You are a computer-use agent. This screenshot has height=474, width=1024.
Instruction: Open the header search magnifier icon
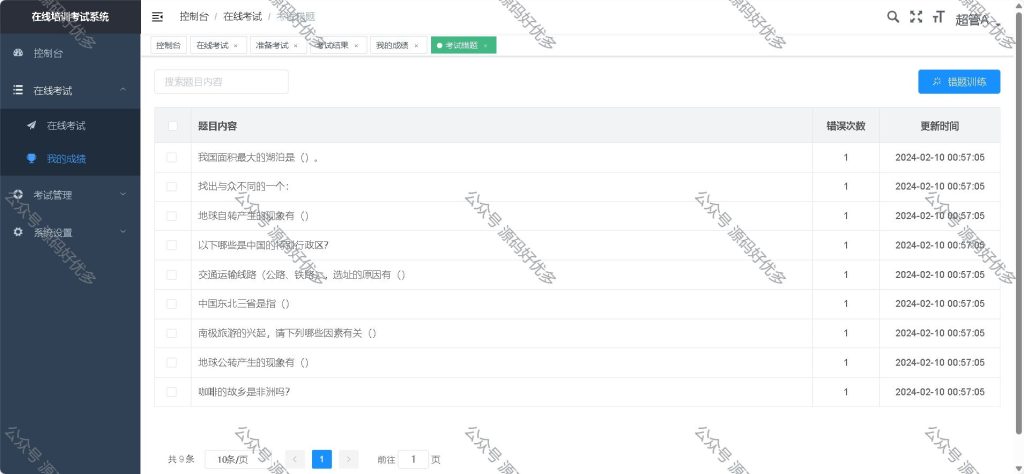click(893, 17)
